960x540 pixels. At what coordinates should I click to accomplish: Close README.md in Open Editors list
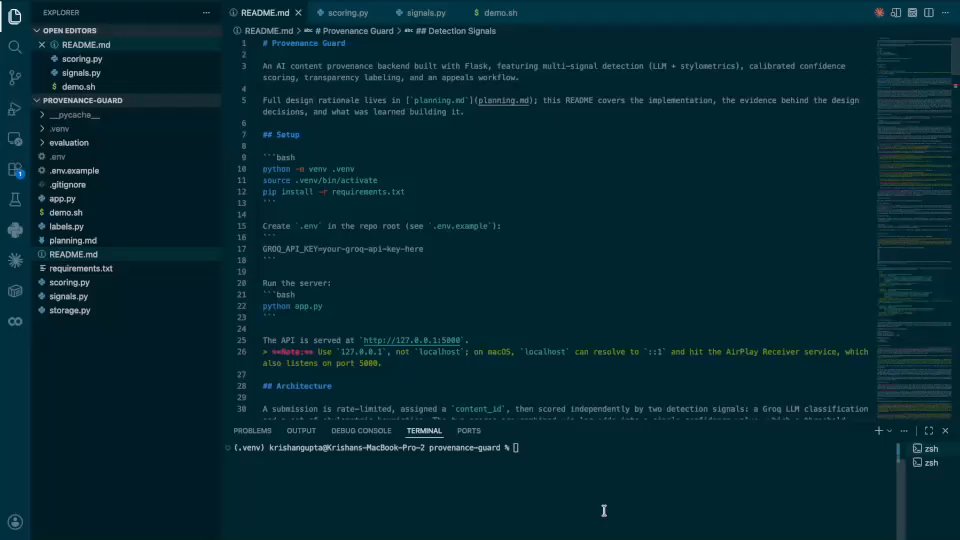pyautogui.click(x=42, y=45)
